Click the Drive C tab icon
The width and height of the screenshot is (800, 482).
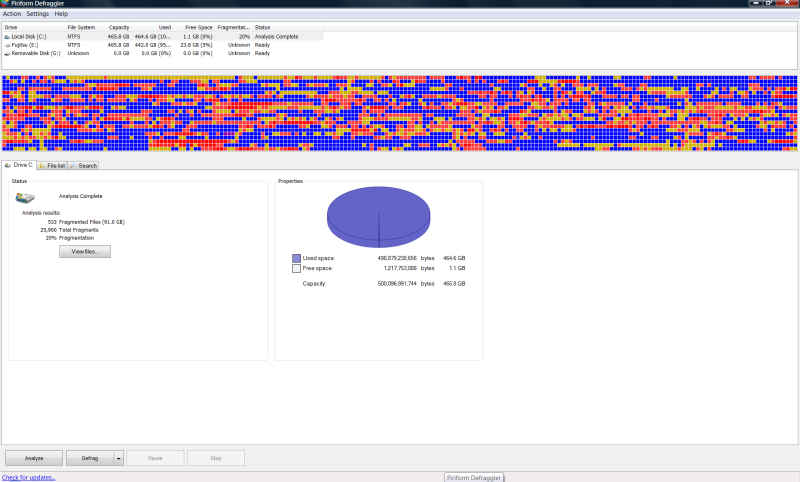click(8, 165)
